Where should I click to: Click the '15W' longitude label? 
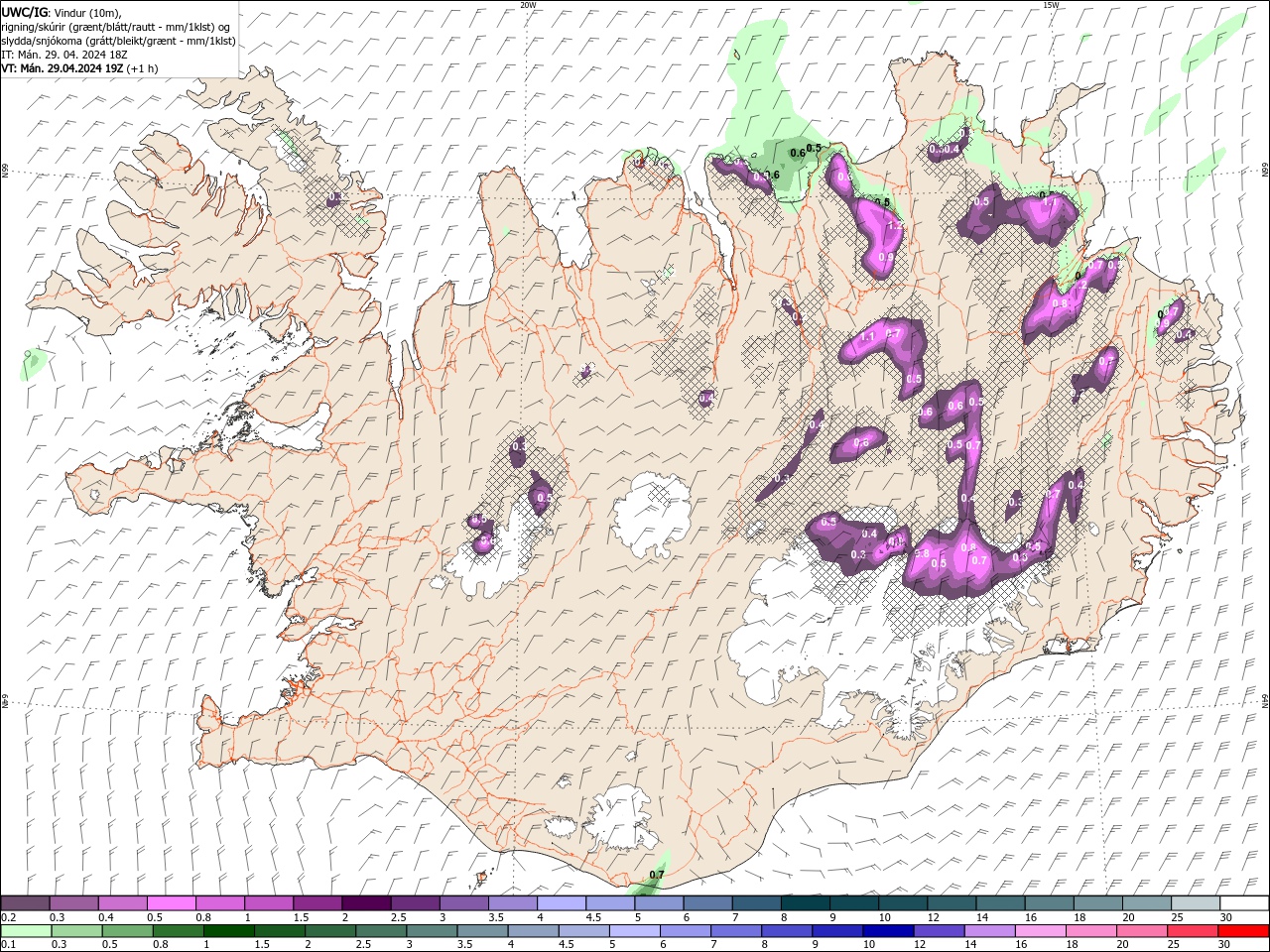(x=1051, y=5)
